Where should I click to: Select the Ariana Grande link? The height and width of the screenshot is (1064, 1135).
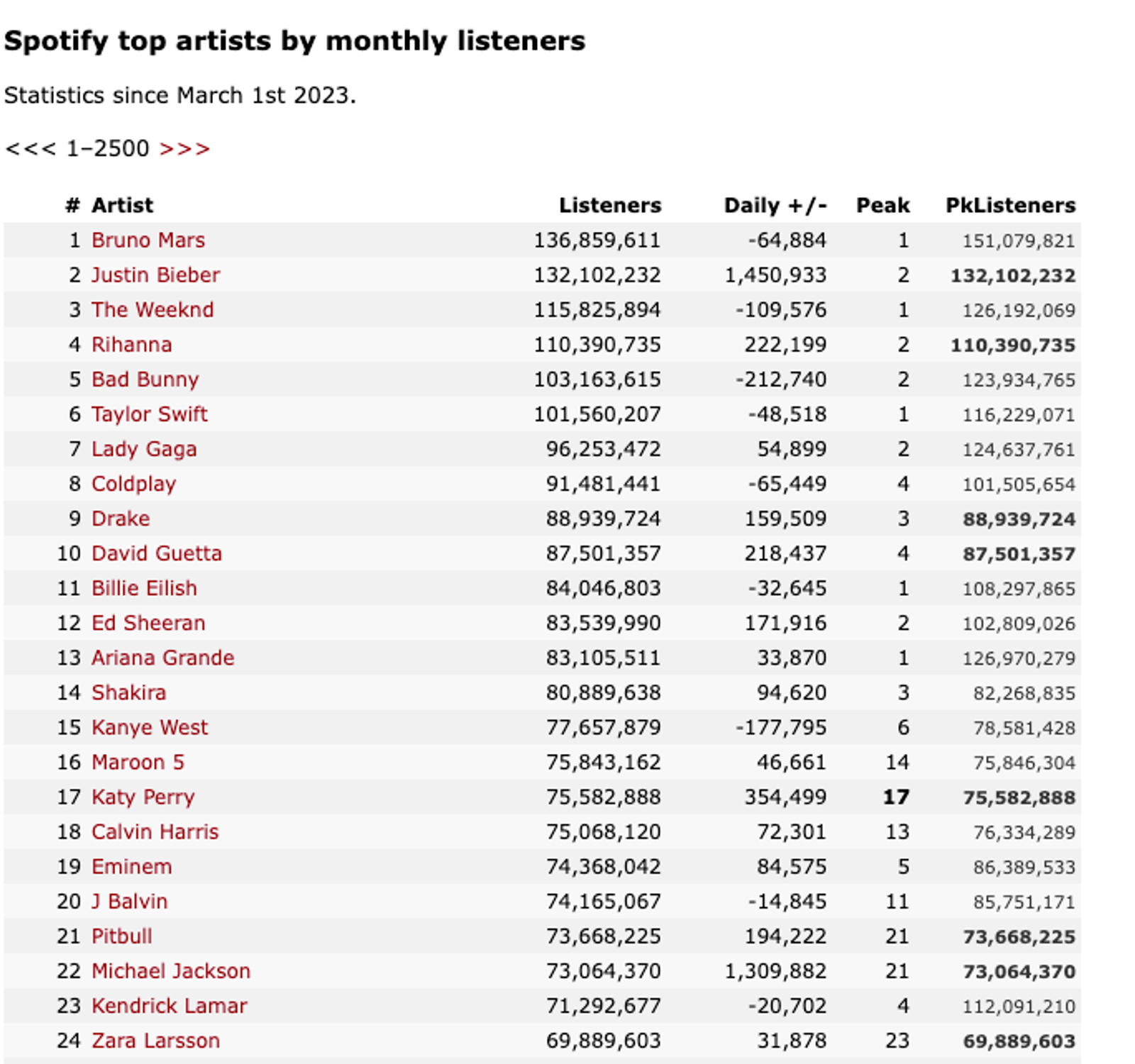(163, 658)
